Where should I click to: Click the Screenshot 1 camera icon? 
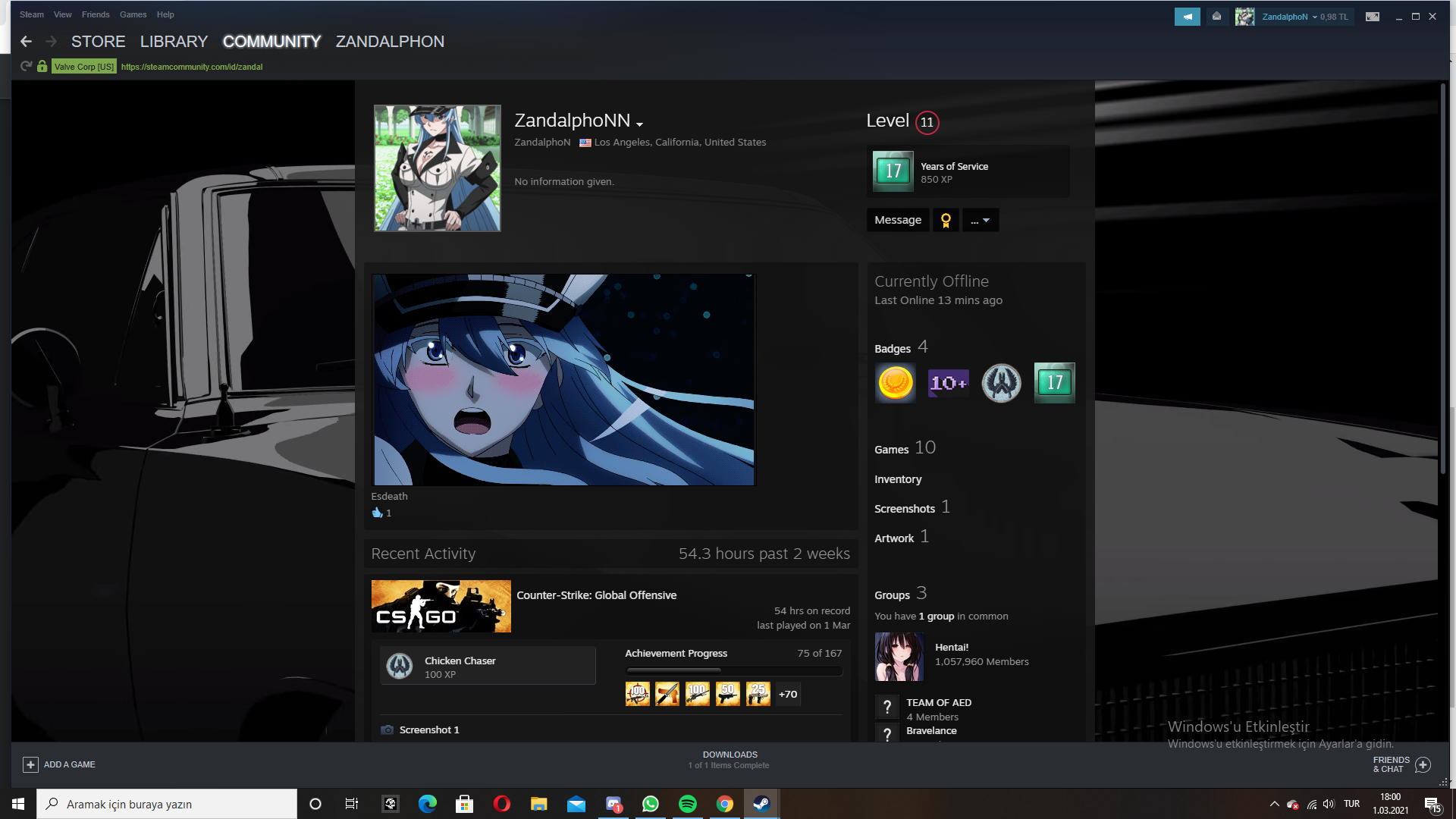(387, 730)
